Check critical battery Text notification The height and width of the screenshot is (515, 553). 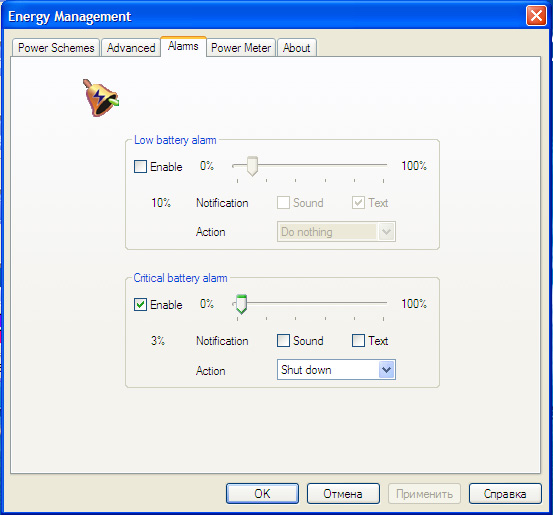[x=358, y=341]
